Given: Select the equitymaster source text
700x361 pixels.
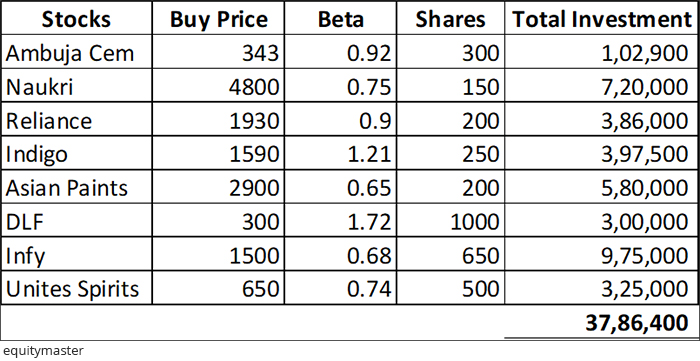Looking at the screenshot, I should 43,351.
